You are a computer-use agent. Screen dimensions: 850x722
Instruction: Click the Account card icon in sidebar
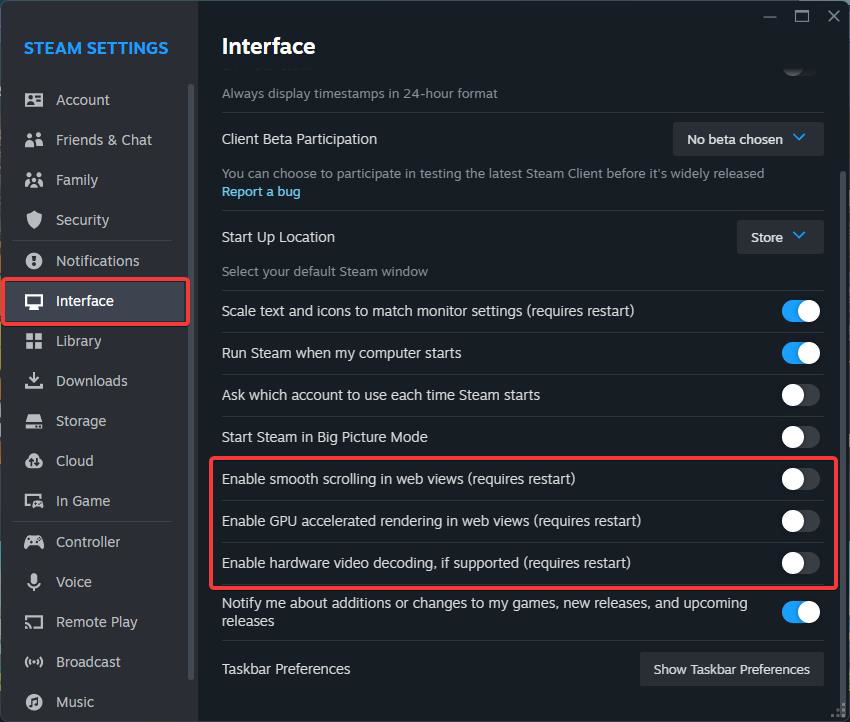click(x=34, y=100)
